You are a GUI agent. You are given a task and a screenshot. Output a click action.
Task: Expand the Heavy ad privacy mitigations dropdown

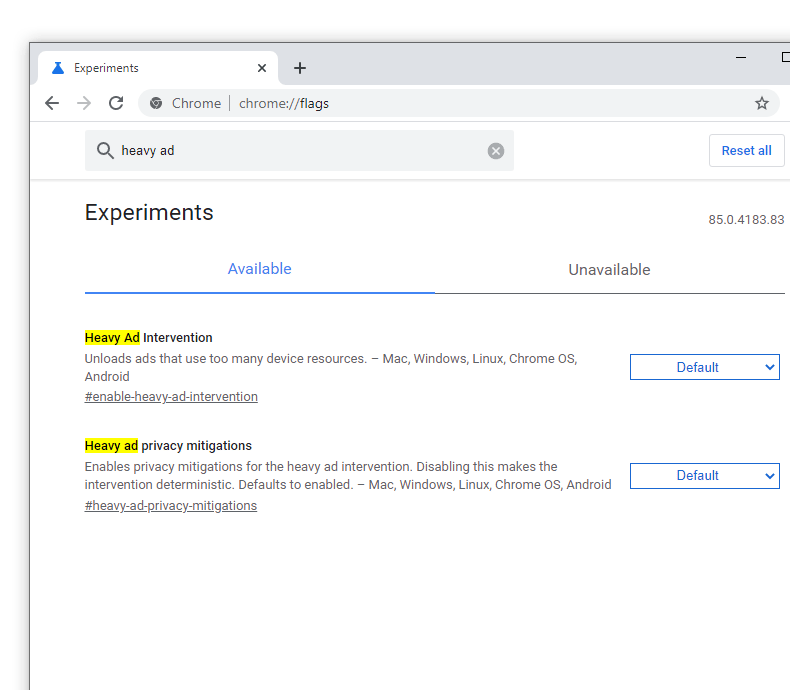click(x=704, y=476)
